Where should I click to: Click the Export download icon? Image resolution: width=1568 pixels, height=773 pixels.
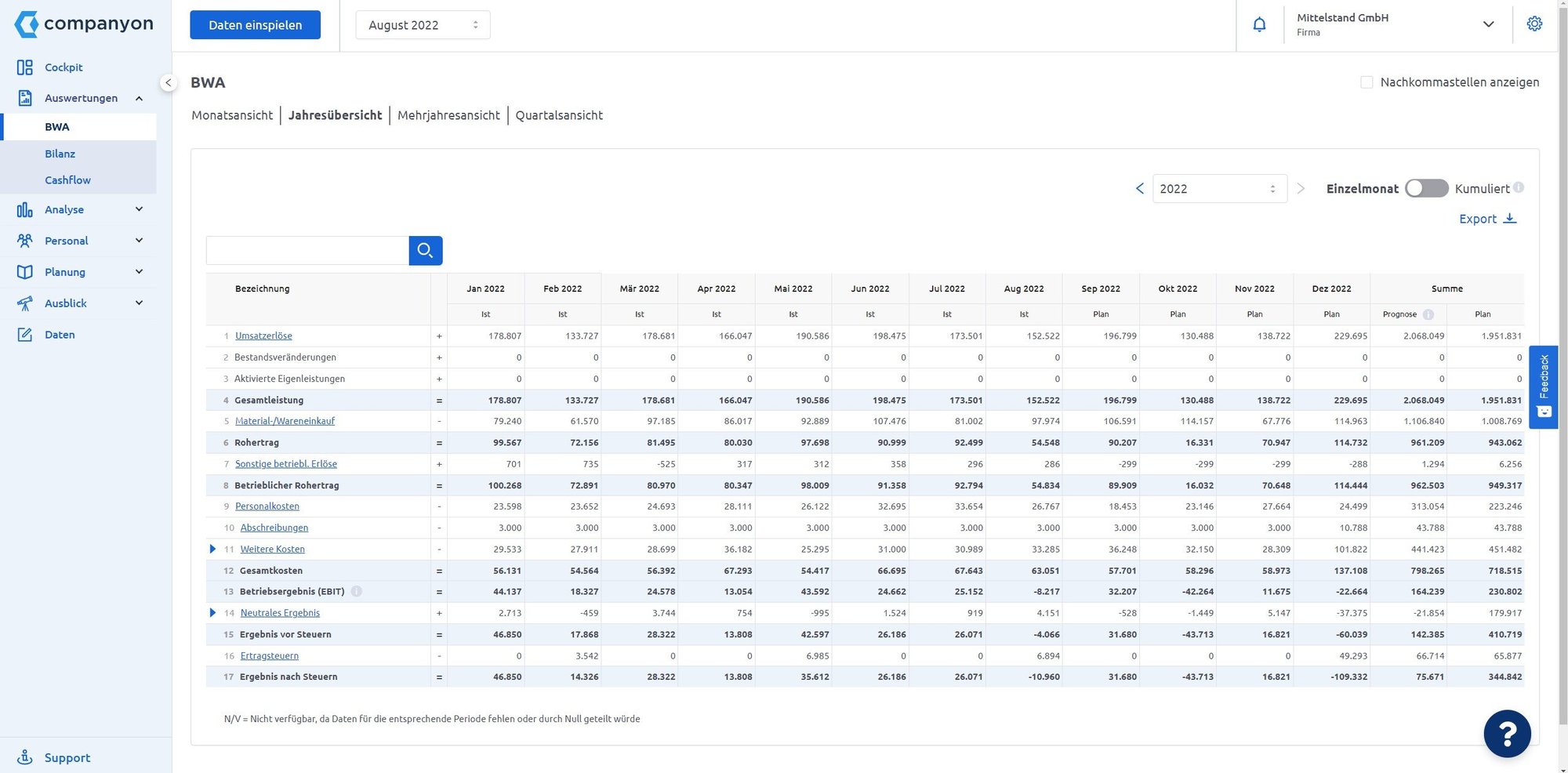pos(1510,219)
